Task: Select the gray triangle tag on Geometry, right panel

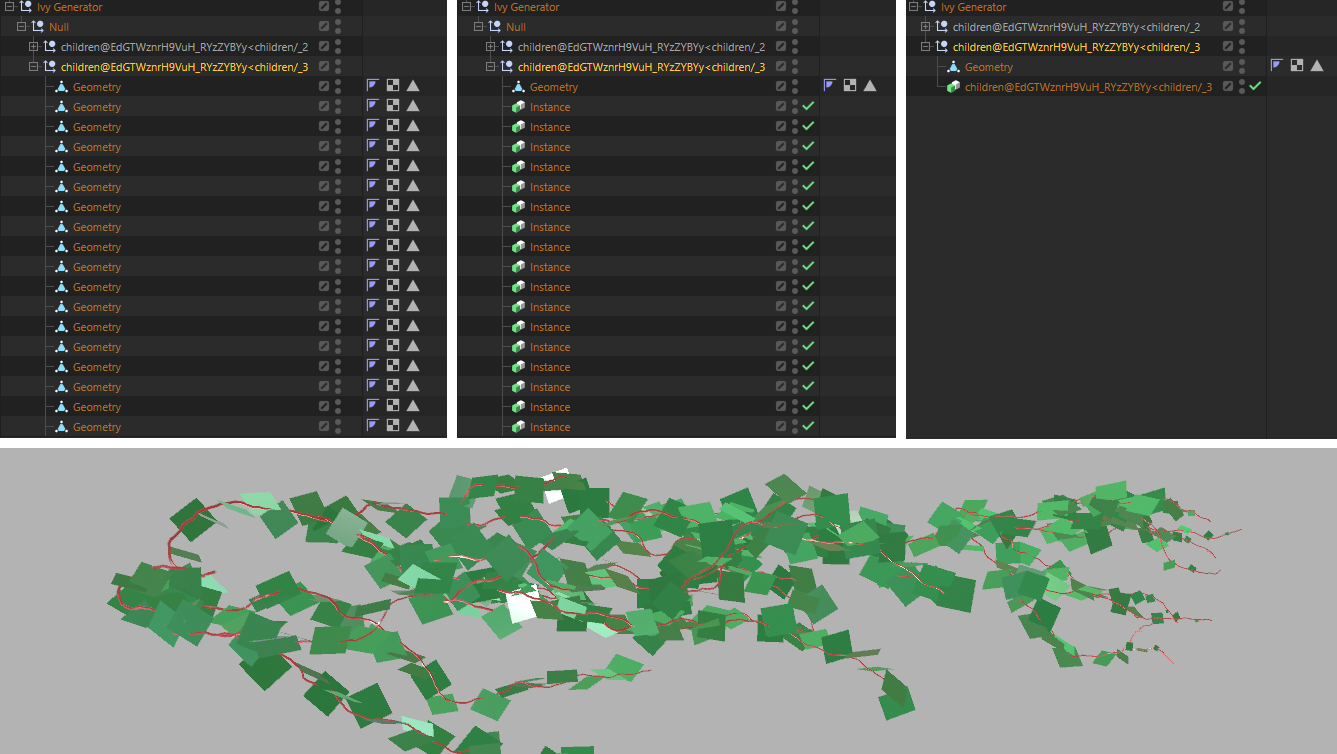Action: point(1317,66)
